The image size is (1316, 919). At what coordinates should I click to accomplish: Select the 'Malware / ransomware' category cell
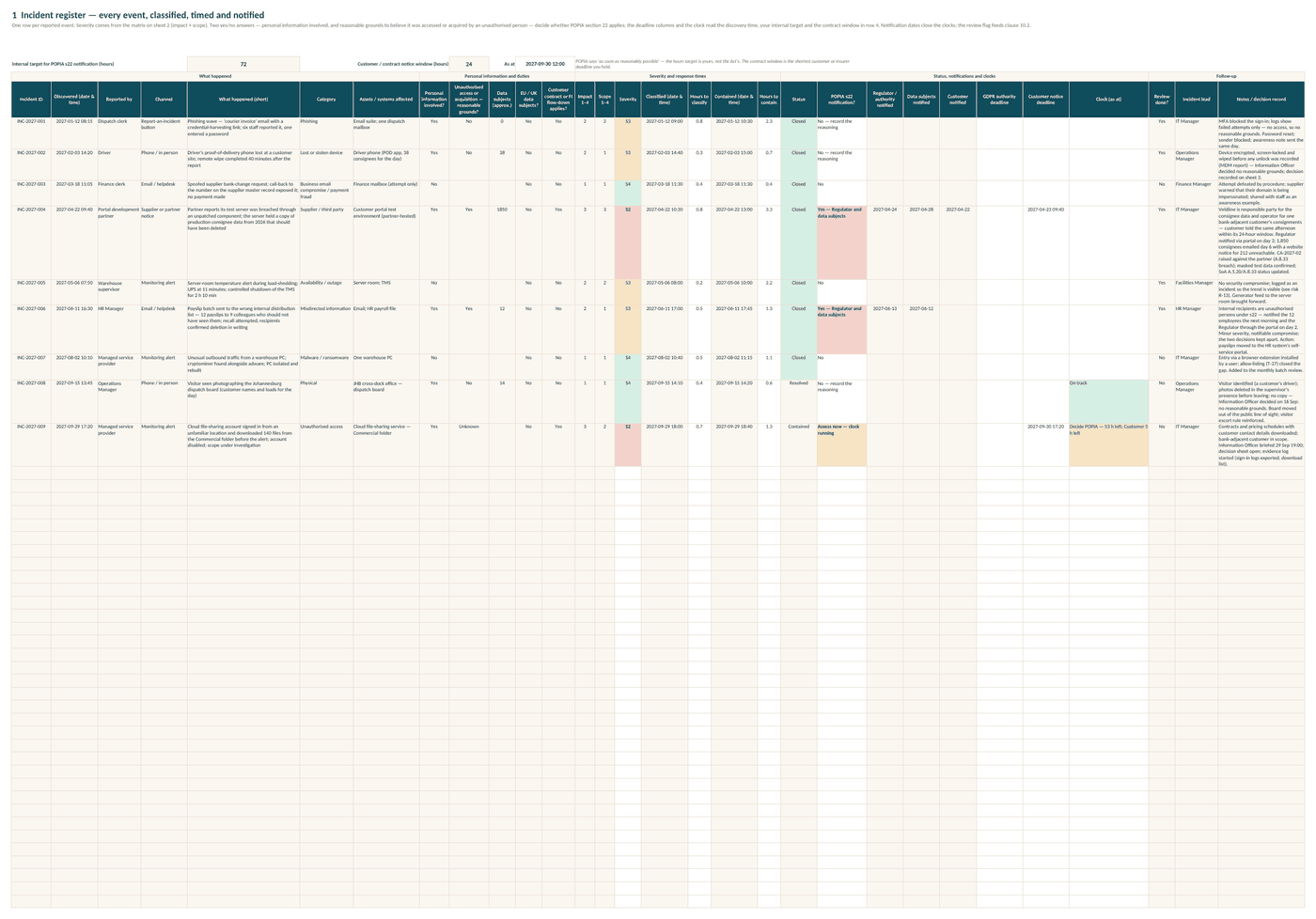coord(326,366)
